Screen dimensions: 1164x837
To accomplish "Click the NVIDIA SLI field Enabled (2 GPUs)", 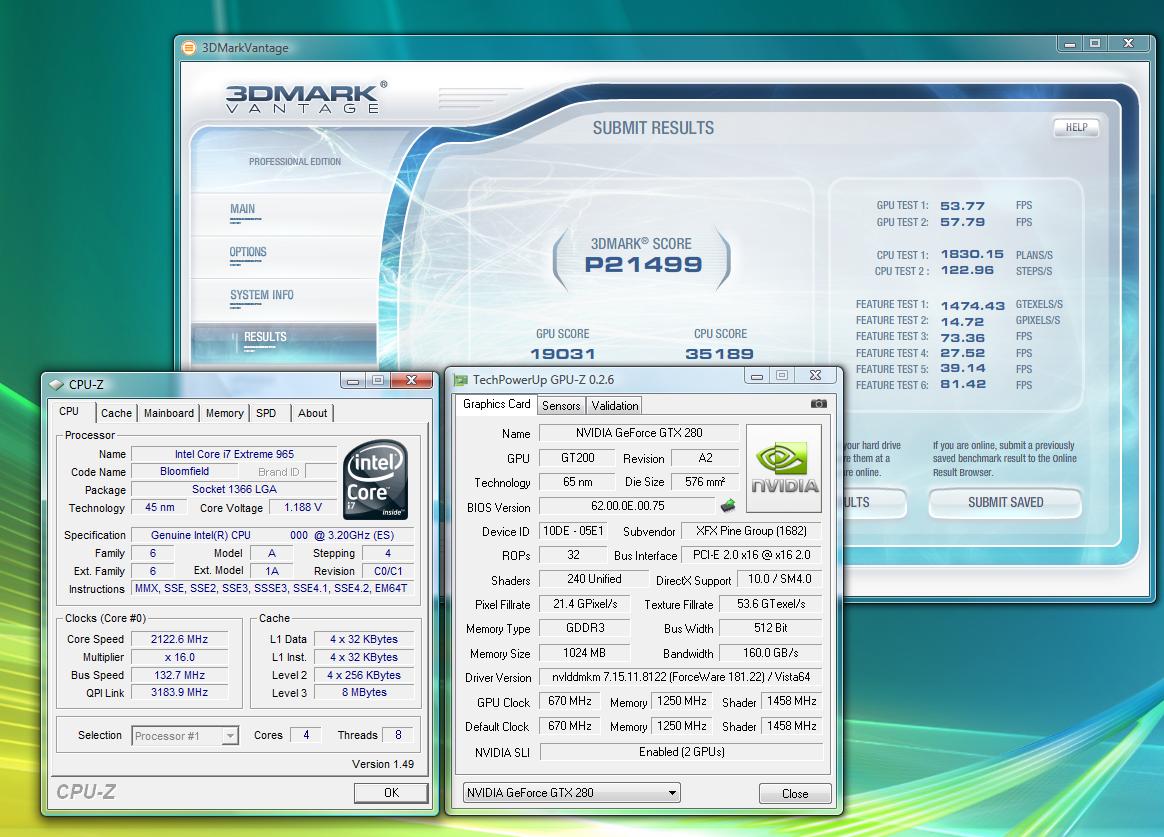I will (681, 752).
